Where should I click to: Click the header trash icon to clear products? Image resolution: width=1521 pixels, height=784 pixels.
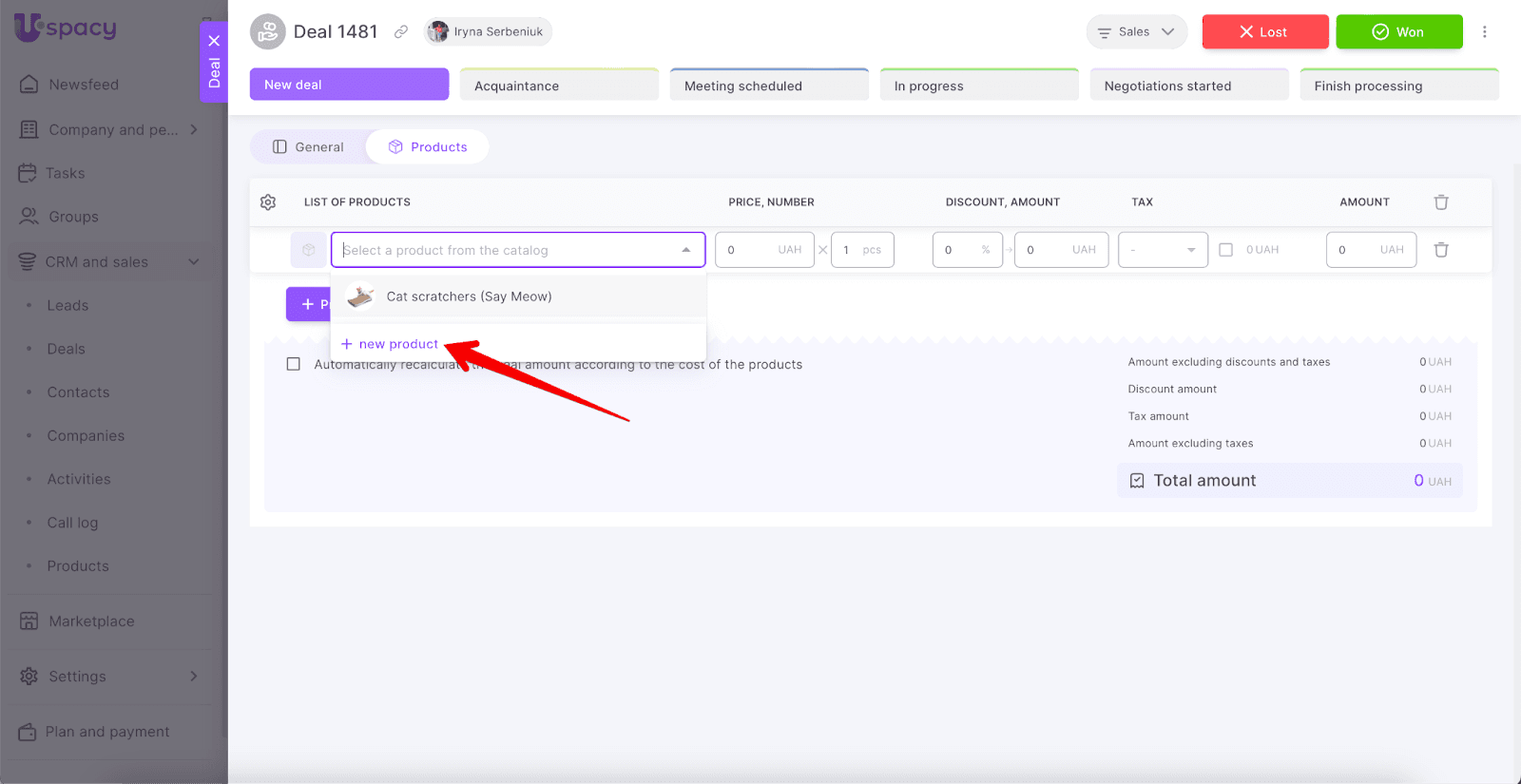[1441, 202]
